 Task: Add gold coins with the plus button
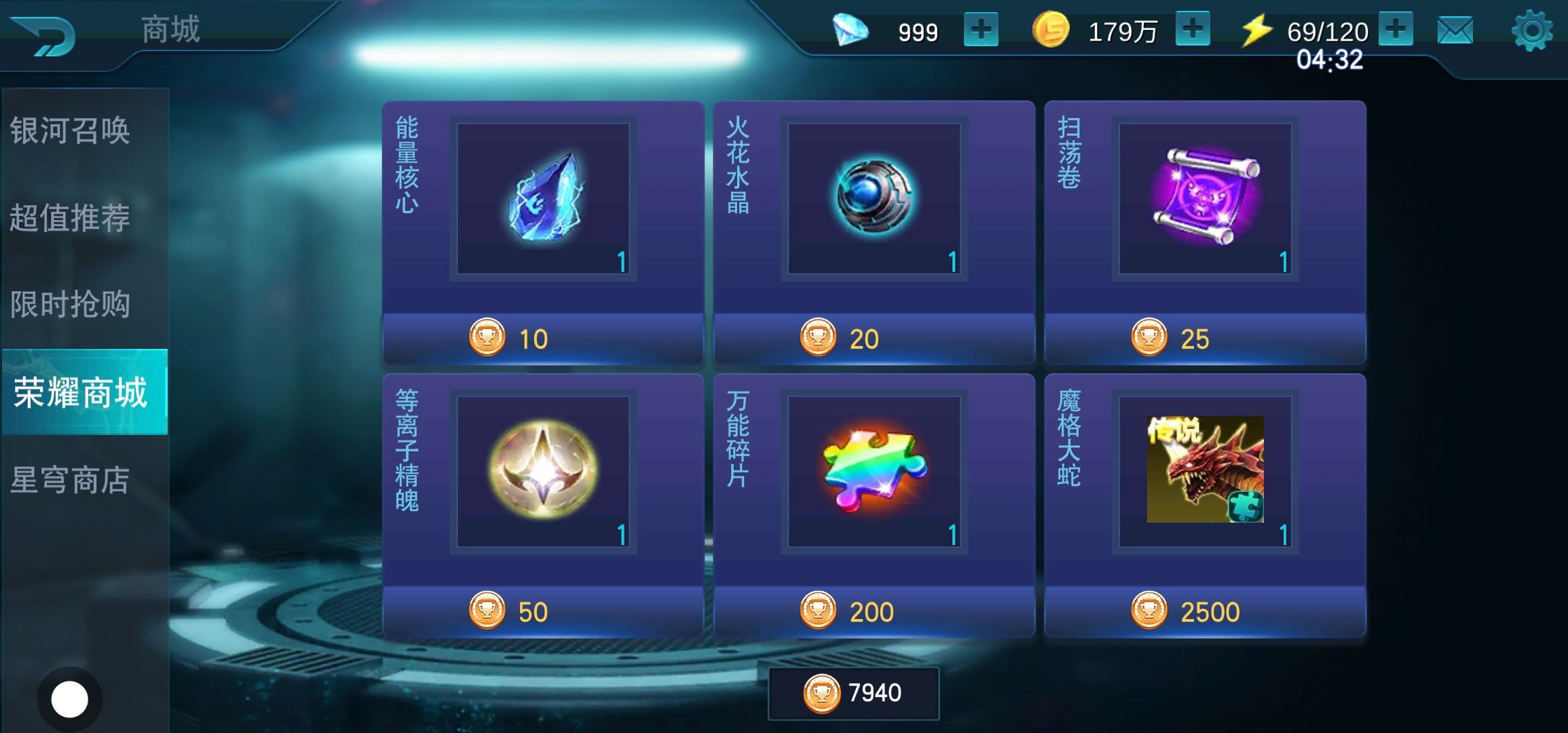pyautogui.click(x=1193, y=29)
